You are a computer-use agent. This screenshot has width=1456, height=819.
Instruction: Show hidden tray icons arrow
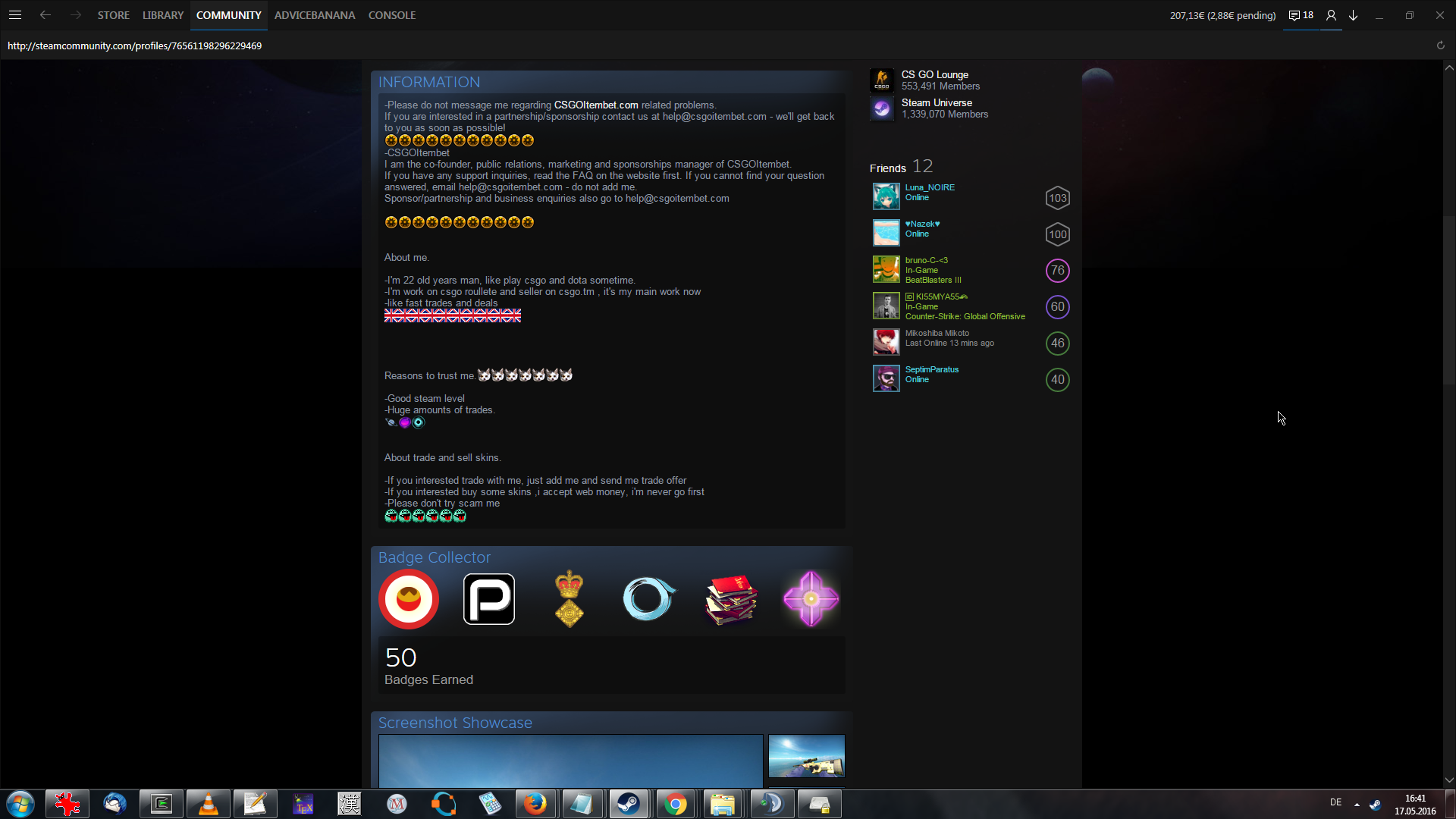(x=1357, y=804)
